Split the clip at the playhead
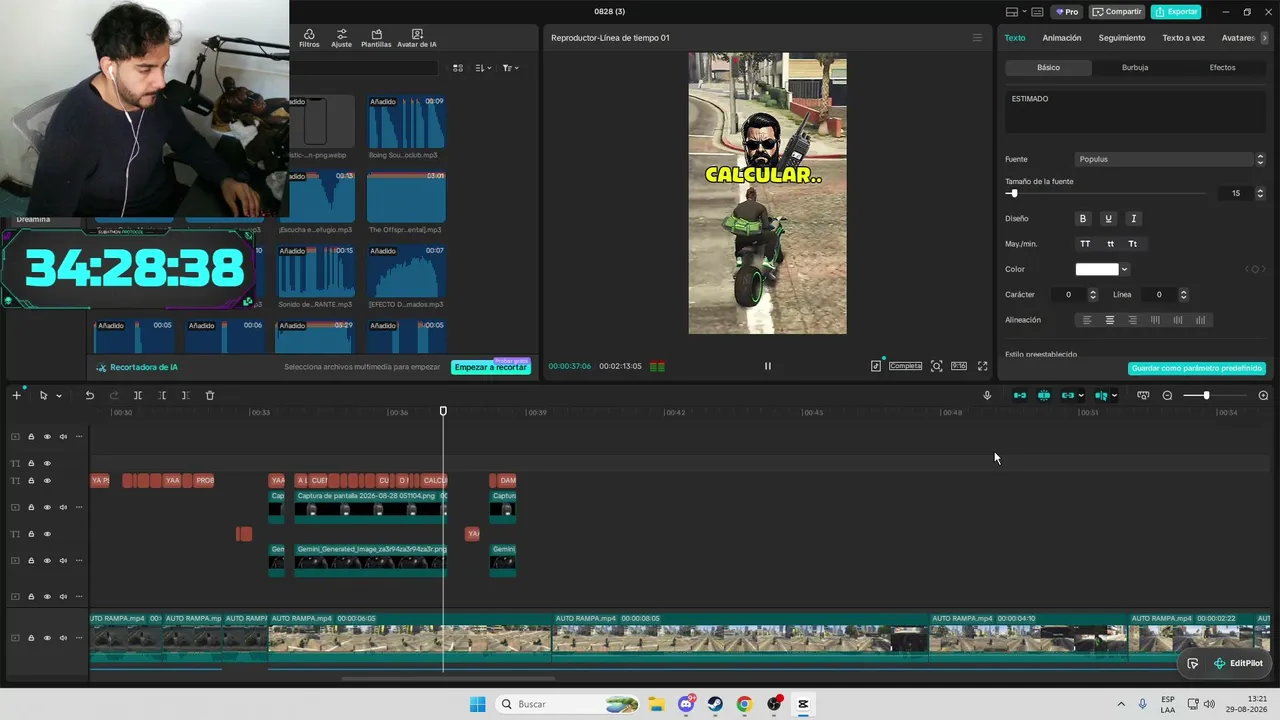This screenshot has height=720, width=1280. pyautogui.click(x=138, y=395)
